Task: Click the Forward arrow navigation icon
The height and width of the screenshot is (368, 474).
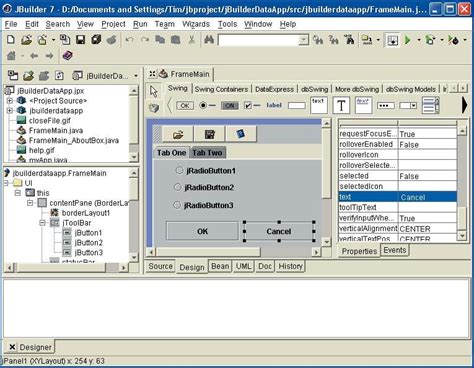Action: 49,56
